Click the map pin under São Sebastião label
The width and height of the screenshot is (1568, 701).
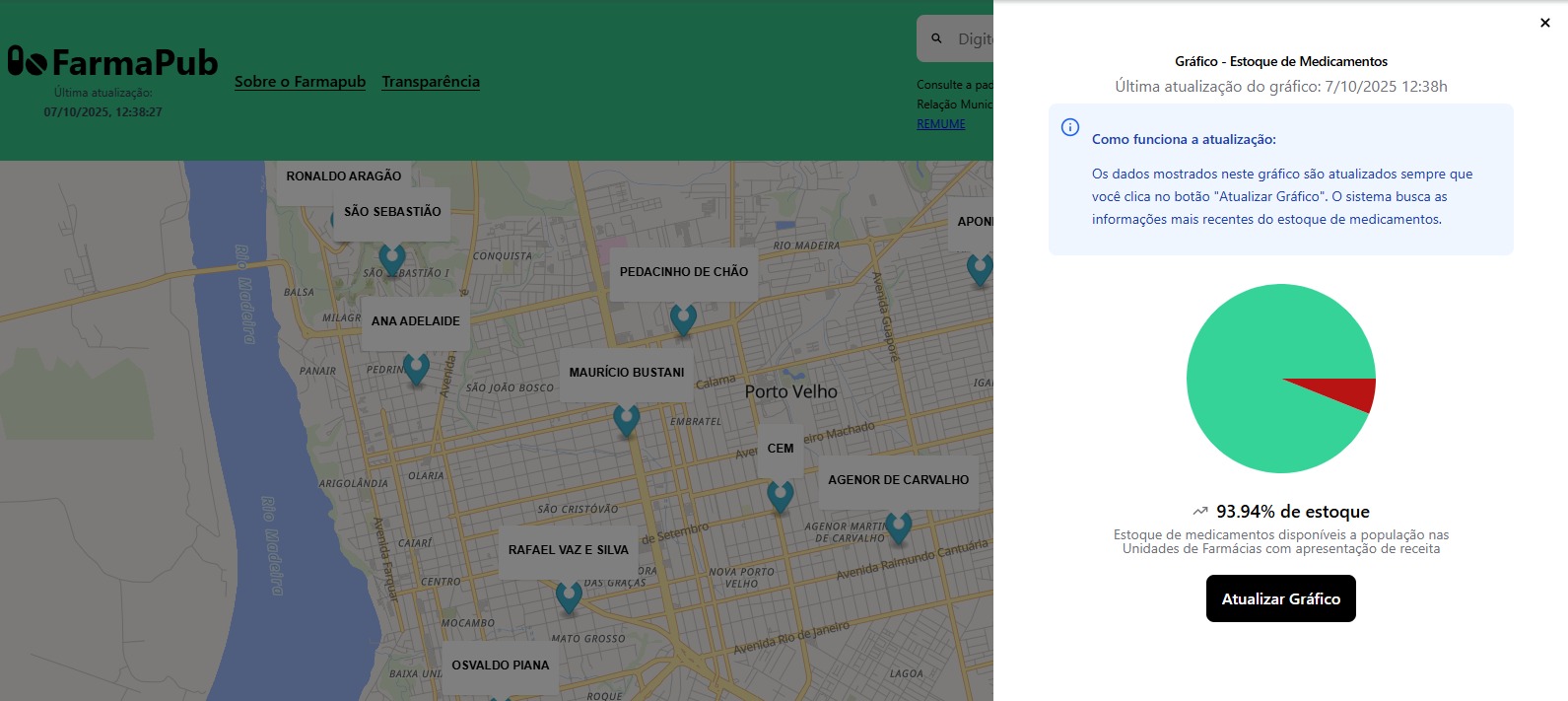pyautogui.click(x=392, y=258)
